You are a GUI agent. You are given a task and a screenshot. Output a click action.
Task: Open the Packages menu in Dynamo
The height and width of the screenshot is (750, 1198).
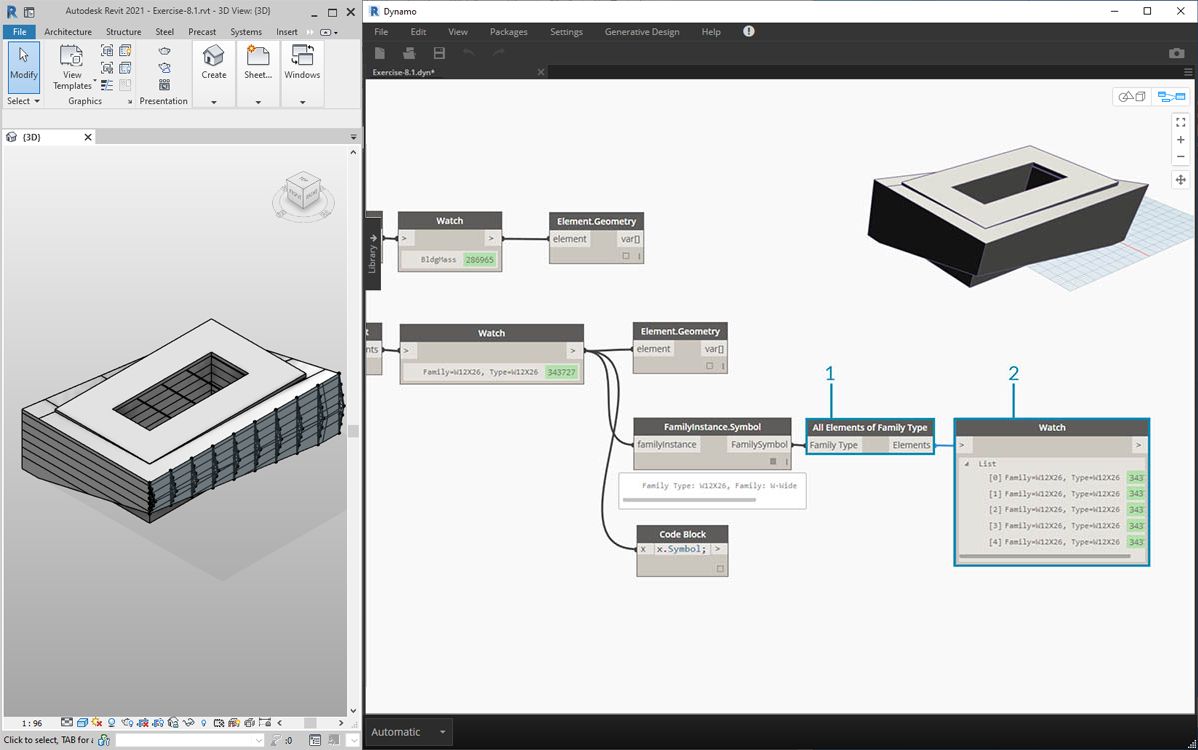tap(508, 32)
